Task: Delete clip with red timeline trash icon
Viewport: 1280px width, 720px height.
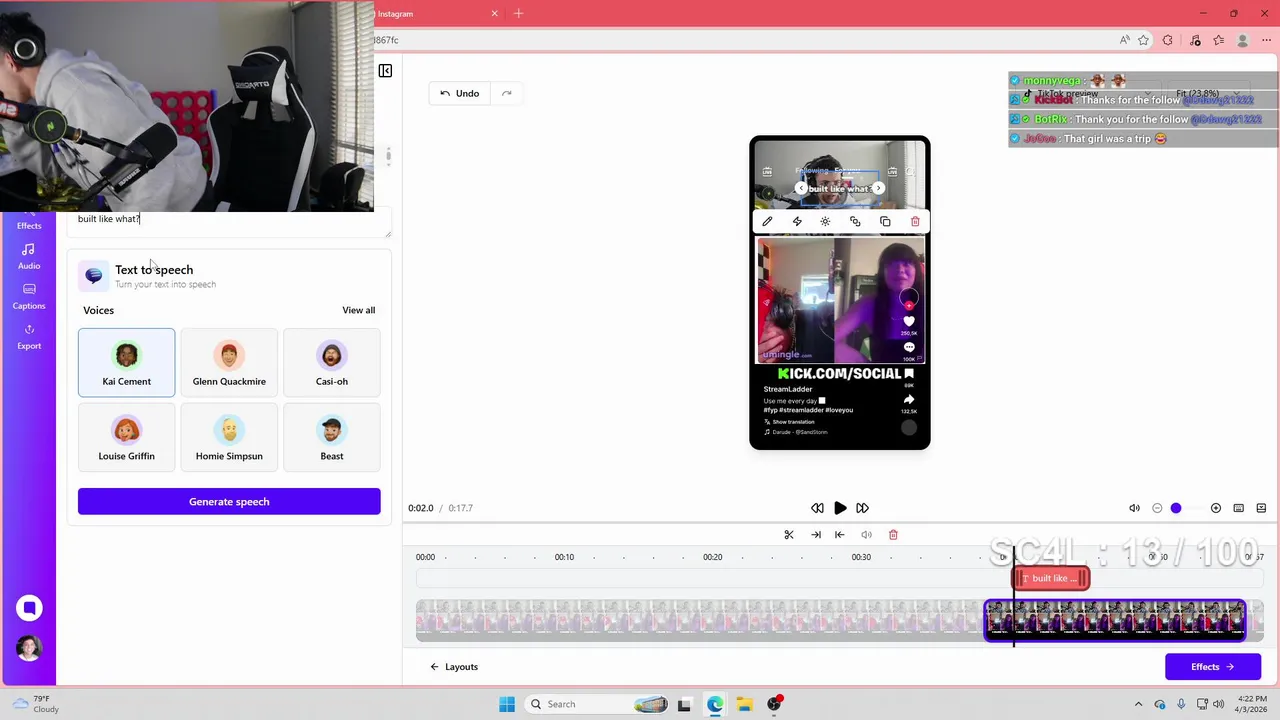Action: click(893, 535)
